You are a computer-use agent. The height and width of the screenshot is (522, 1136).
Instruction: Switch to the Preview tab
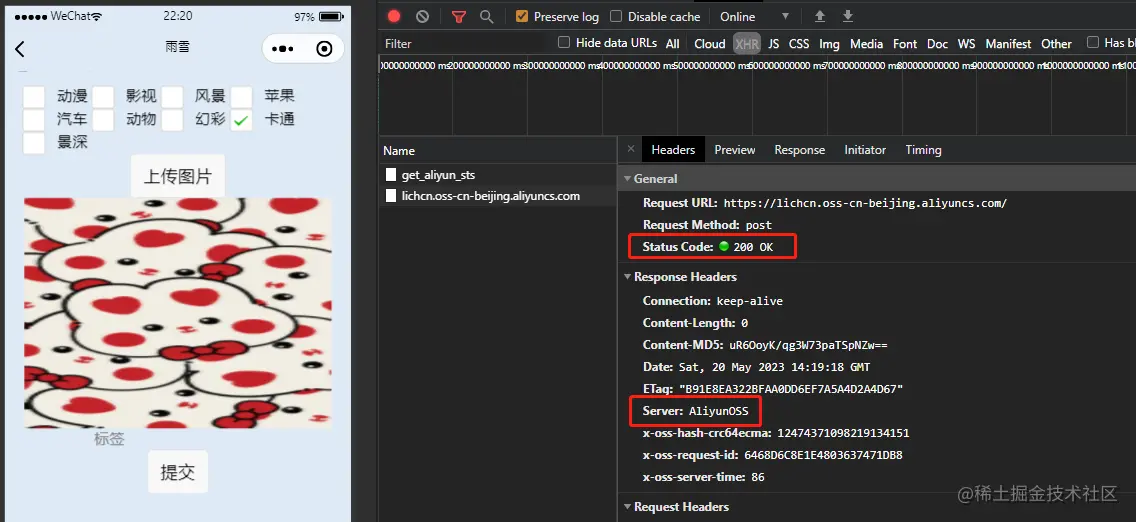[735, 150]
